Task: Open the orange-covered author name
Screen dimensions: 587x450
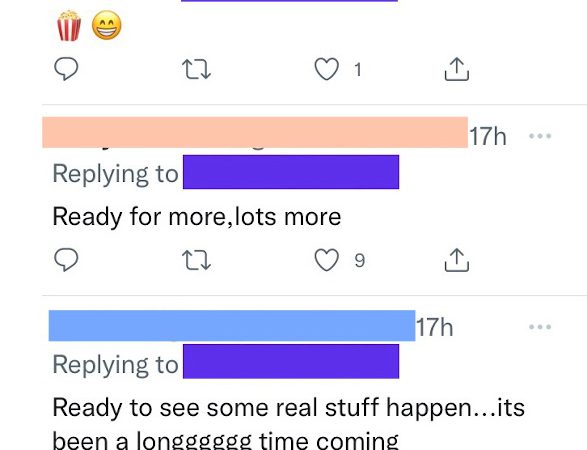Action: tap(255, 133)
